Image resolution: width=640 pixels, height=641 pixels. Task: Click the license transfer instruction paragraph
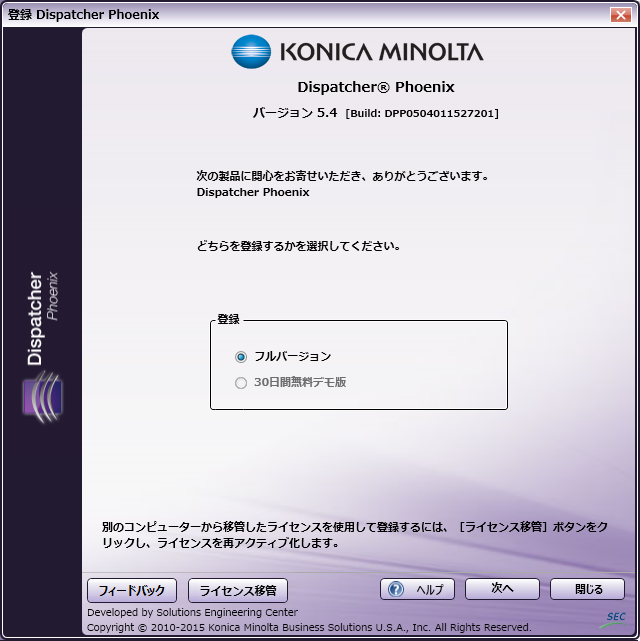pyautogui.click(x=355, y=535)
